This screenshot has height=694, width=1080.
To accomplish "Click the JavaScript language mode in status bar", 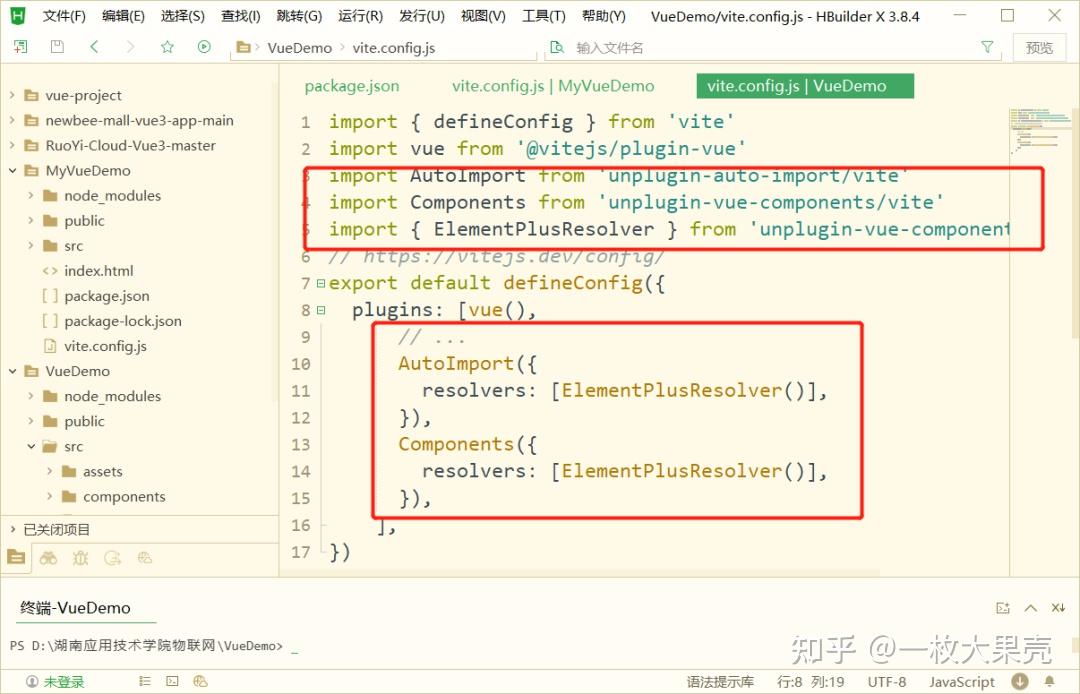I will pos(961,681).
